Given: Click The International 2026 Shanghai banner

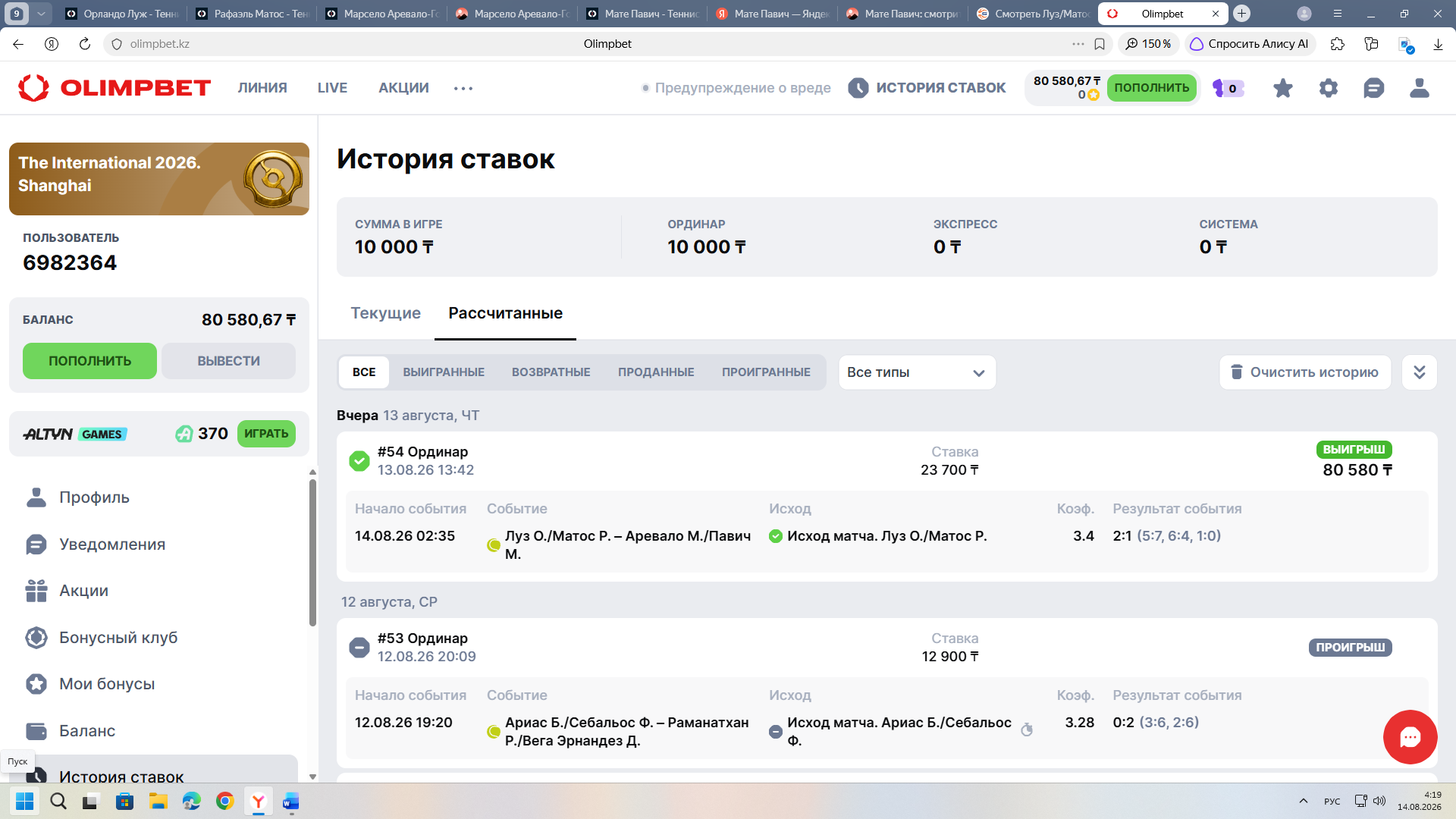Looking at the screenshot, I should coord(159,179).
